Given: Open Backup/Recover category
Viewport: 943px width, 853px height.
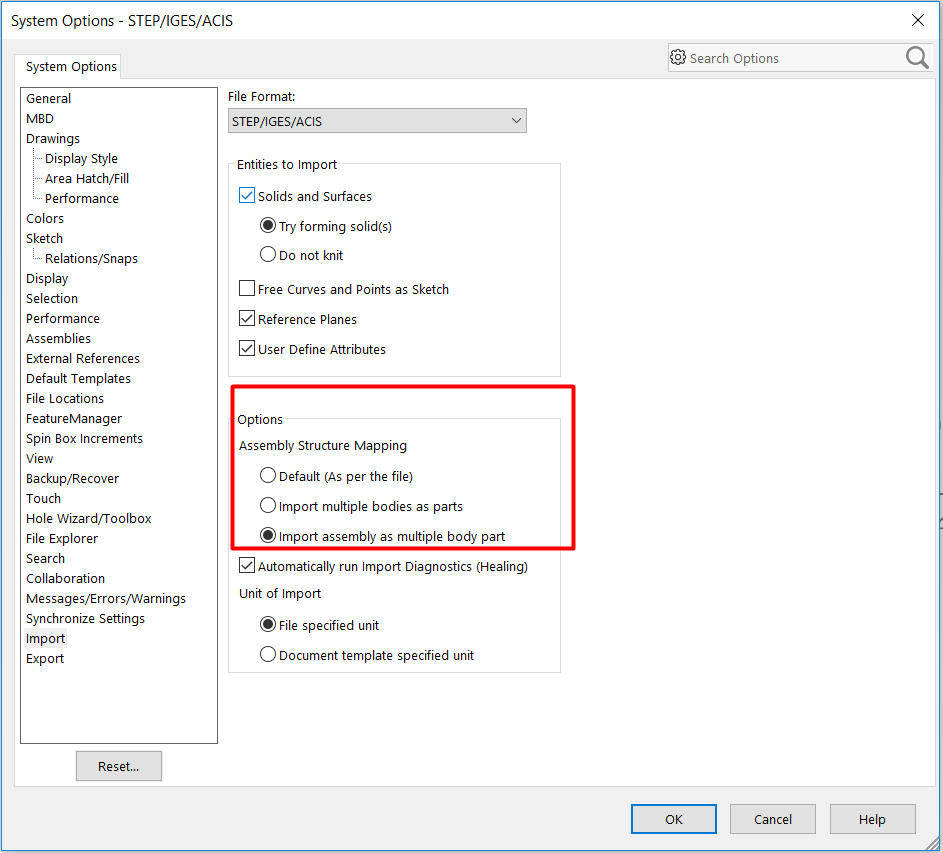Looking at the screenshot, I should (x=72, y=478).
